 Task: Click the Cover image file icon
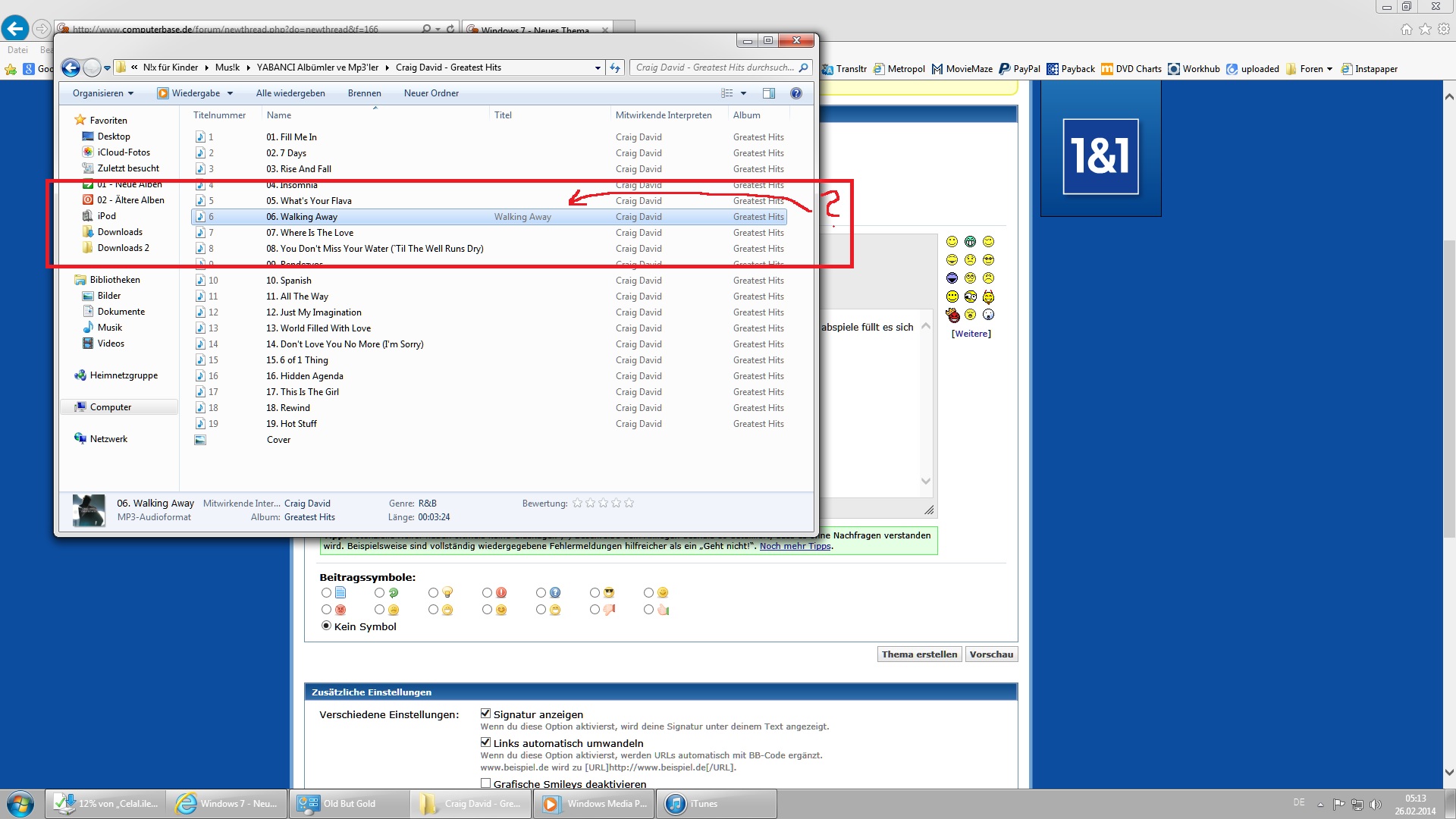click(x=200, y=440)
